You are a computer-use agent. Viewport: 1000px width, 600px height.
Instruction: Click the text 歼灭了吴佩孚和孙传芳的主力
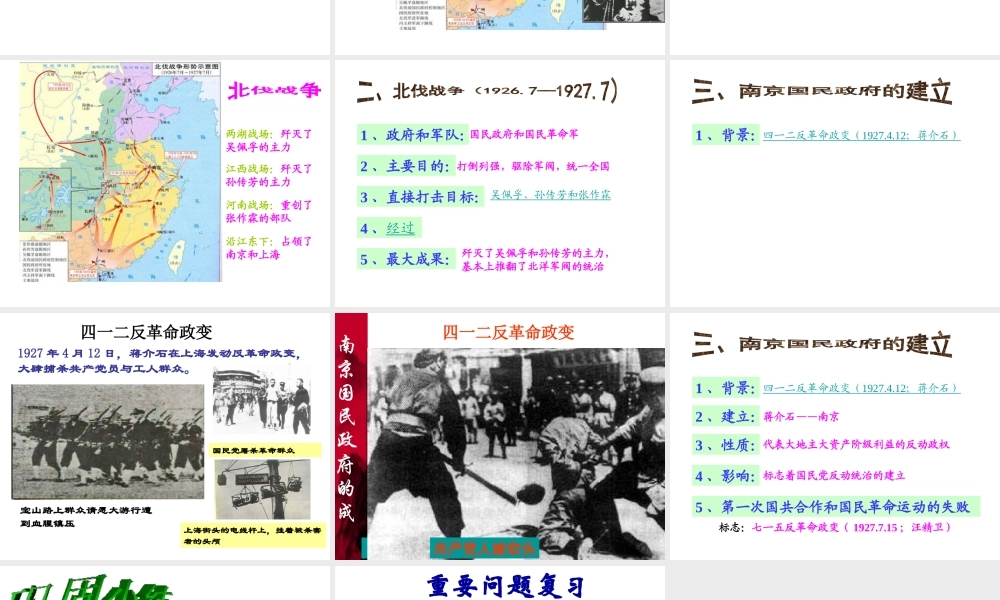[x=534, y=253]
